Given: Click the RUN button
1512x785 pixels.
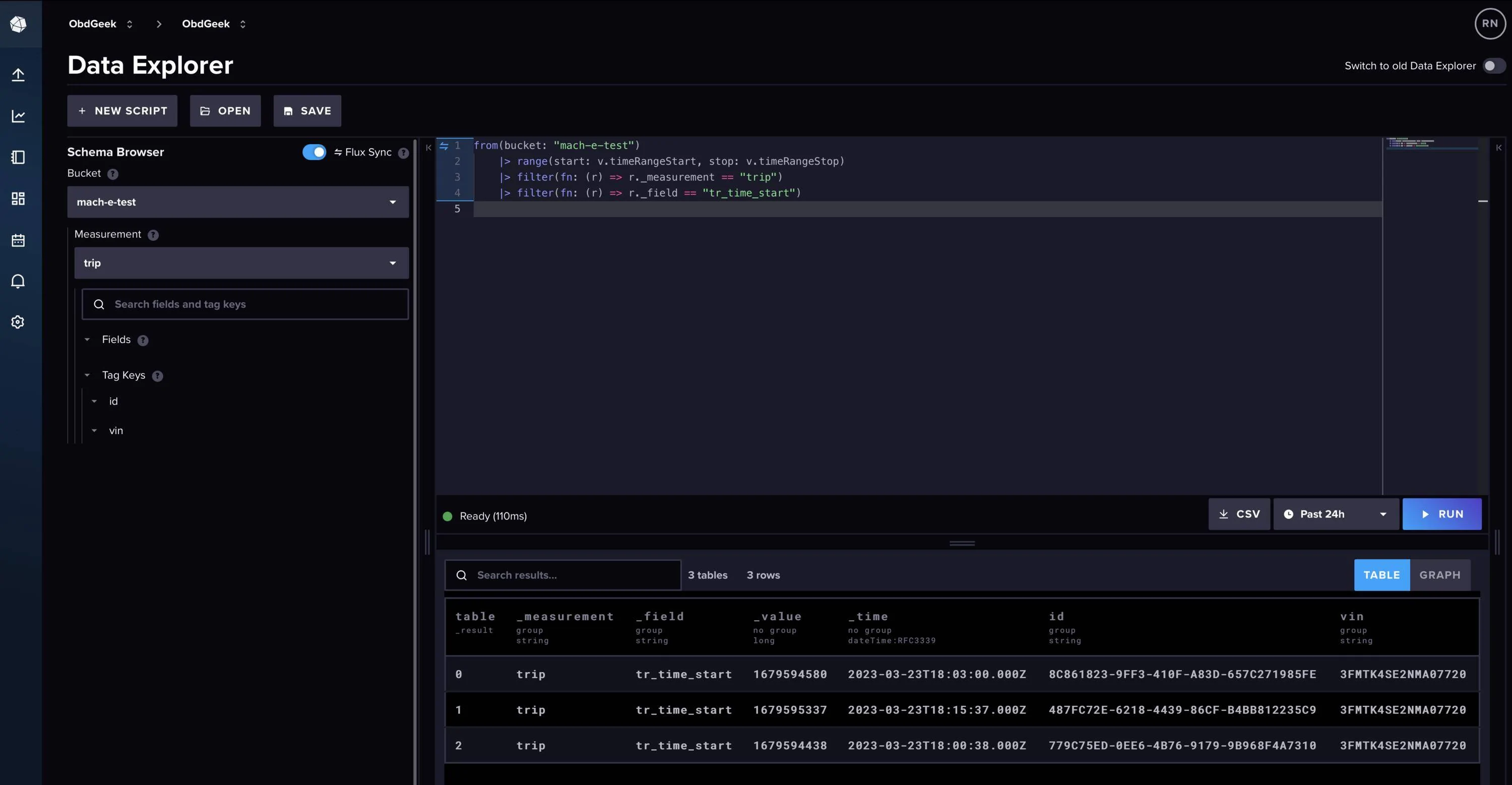Looking at the screenshot, I should pos(1441,514).
